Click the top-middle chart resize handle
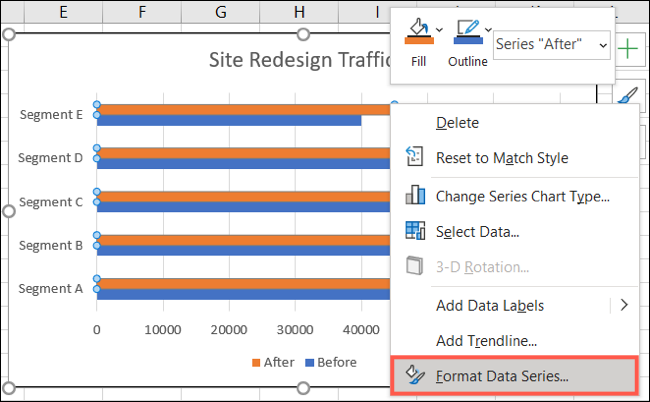The width and height of the screenshot is (650, 402). [x=303, y=34]
